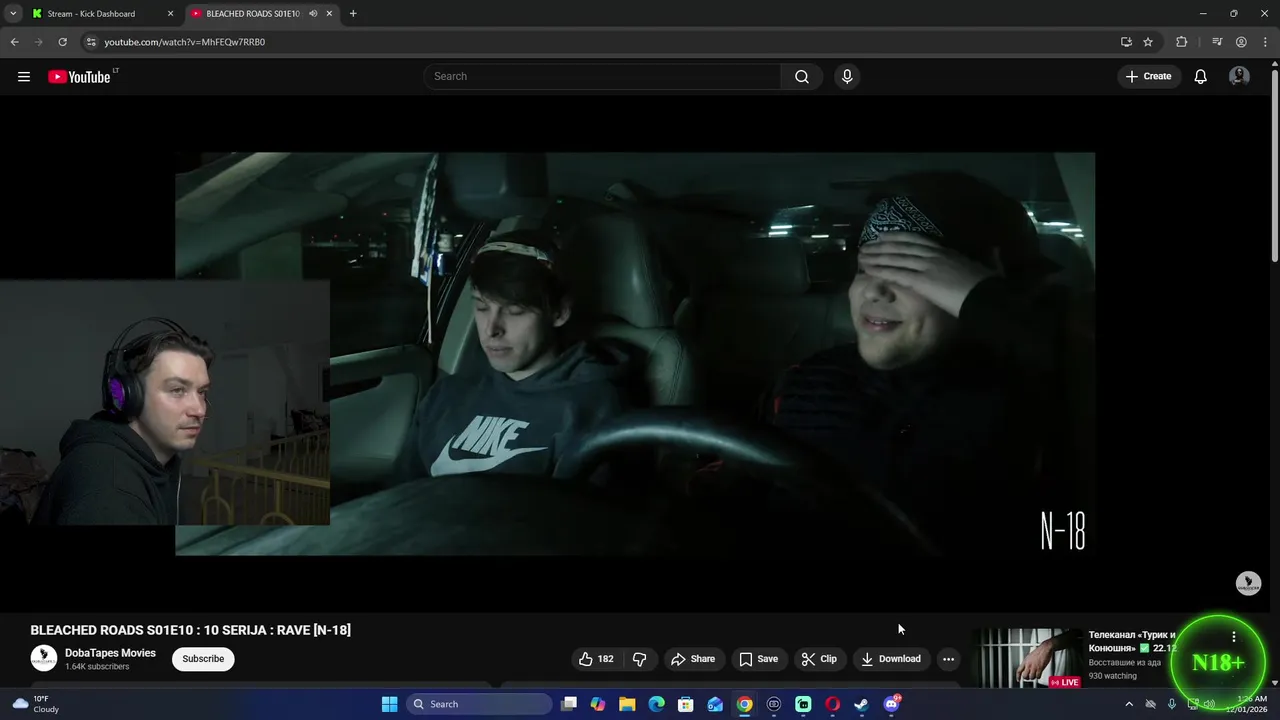The image size is (1280, 720).
Task: Open DobaTapes Movies channel avatar
Action: point(44,659)
